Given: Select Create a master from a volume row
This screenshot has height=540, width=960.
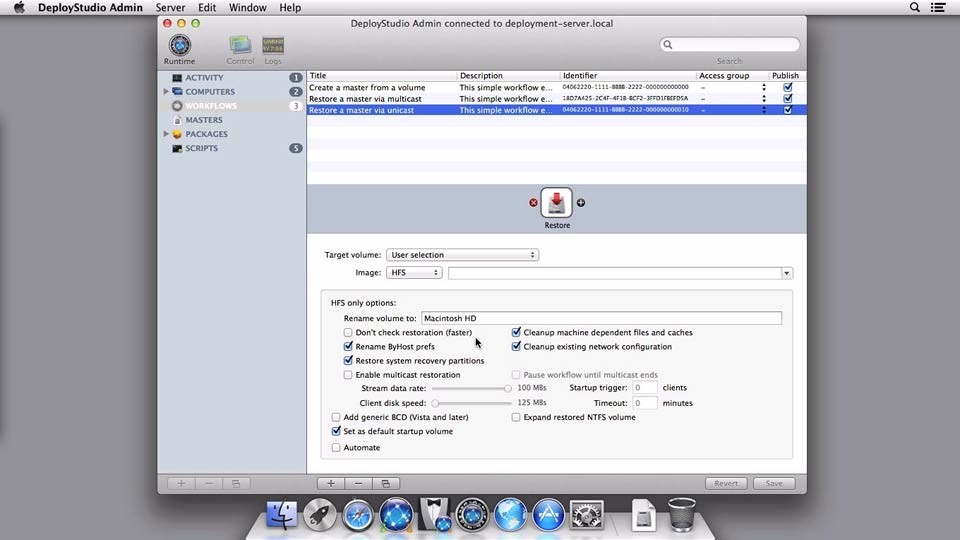Looking at the screenshot, I should pyautogui.click(x=556, y=87).
